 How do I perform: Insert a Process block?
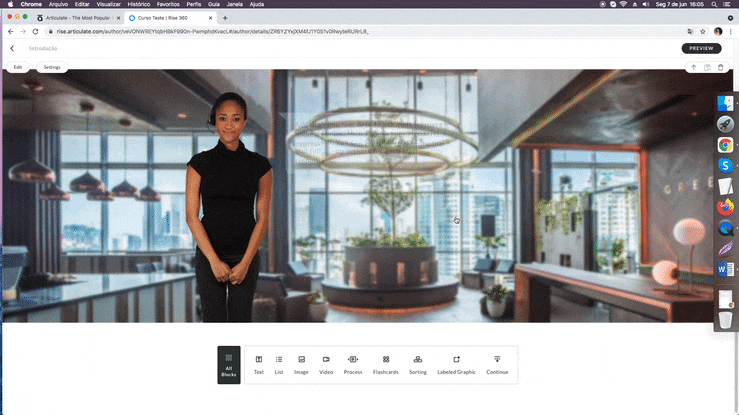pos(353,364)
